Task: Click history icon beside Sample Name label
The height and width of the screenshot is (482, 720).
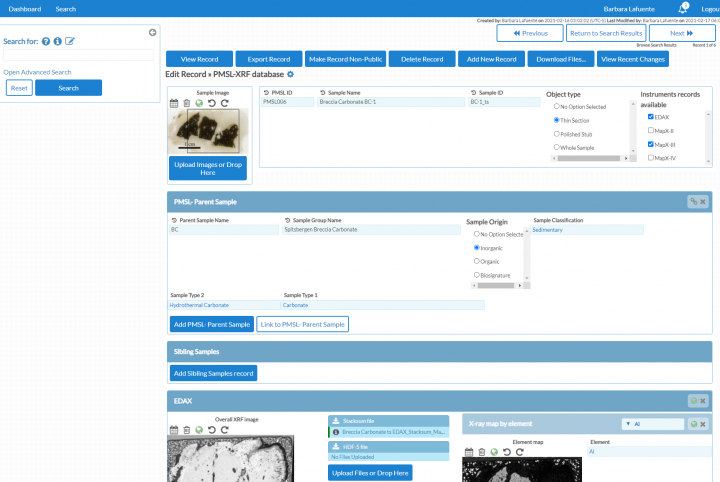Action: [x=322, y=93]
